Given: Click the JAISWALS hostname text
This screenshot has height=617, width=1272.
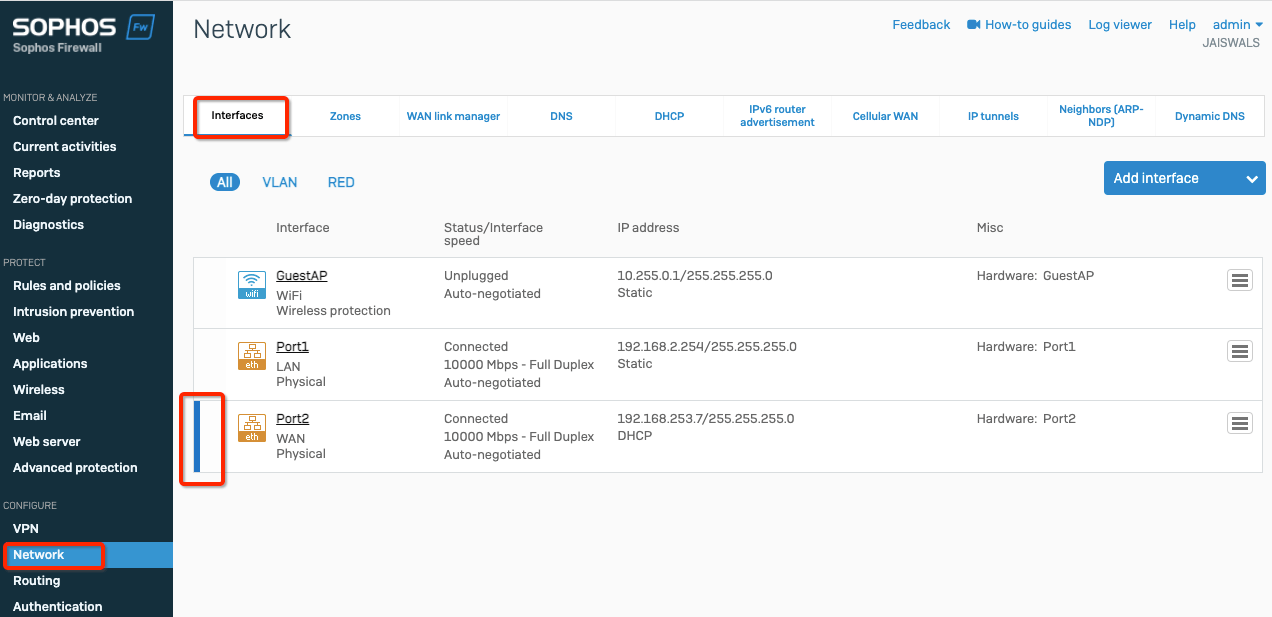Looking at the screenshot, I should 1232,44.
